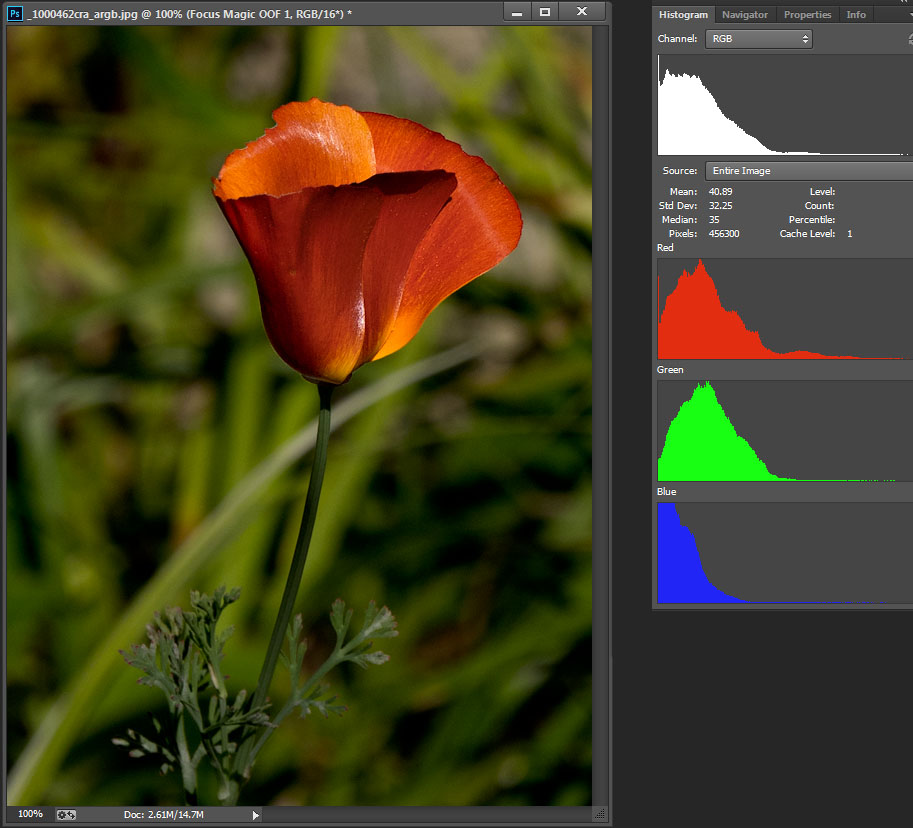Maximize the document window
Screen dimensions: 913x828
[545, 12]
